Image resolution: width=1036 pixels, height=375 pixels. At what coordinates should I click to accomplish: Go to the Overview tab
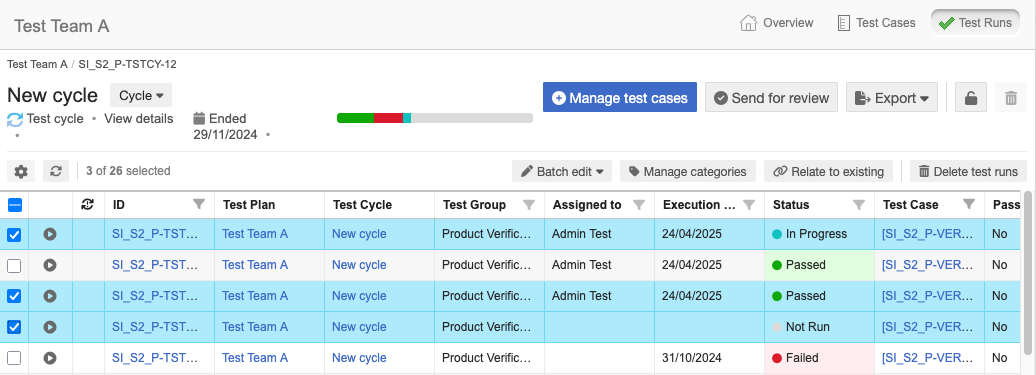click(x=776, y=23)
